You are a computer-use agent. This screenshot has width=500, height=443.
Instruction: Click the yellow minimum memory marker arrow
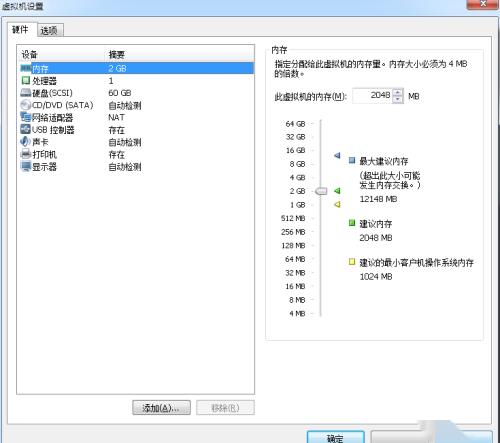[337, 204]
